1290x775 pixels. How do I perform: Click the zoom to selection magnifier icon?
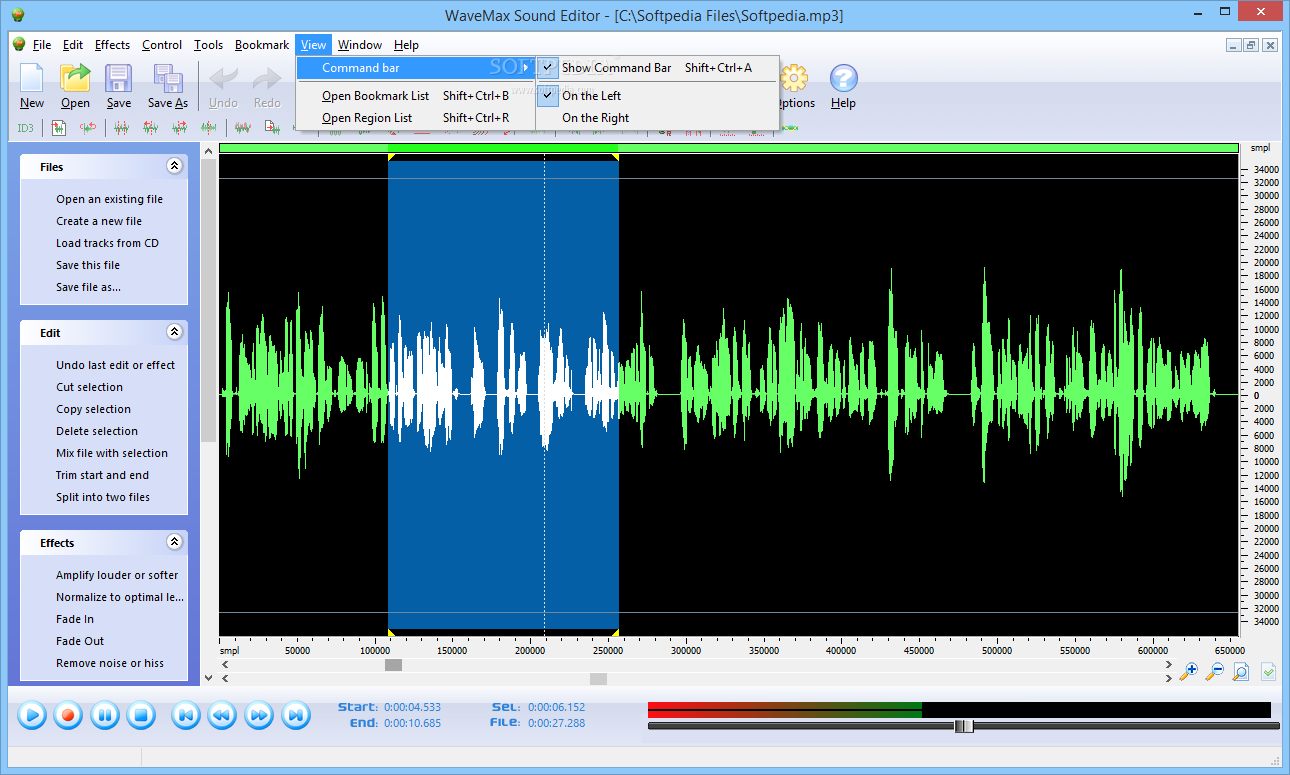tap(1241, 672)
